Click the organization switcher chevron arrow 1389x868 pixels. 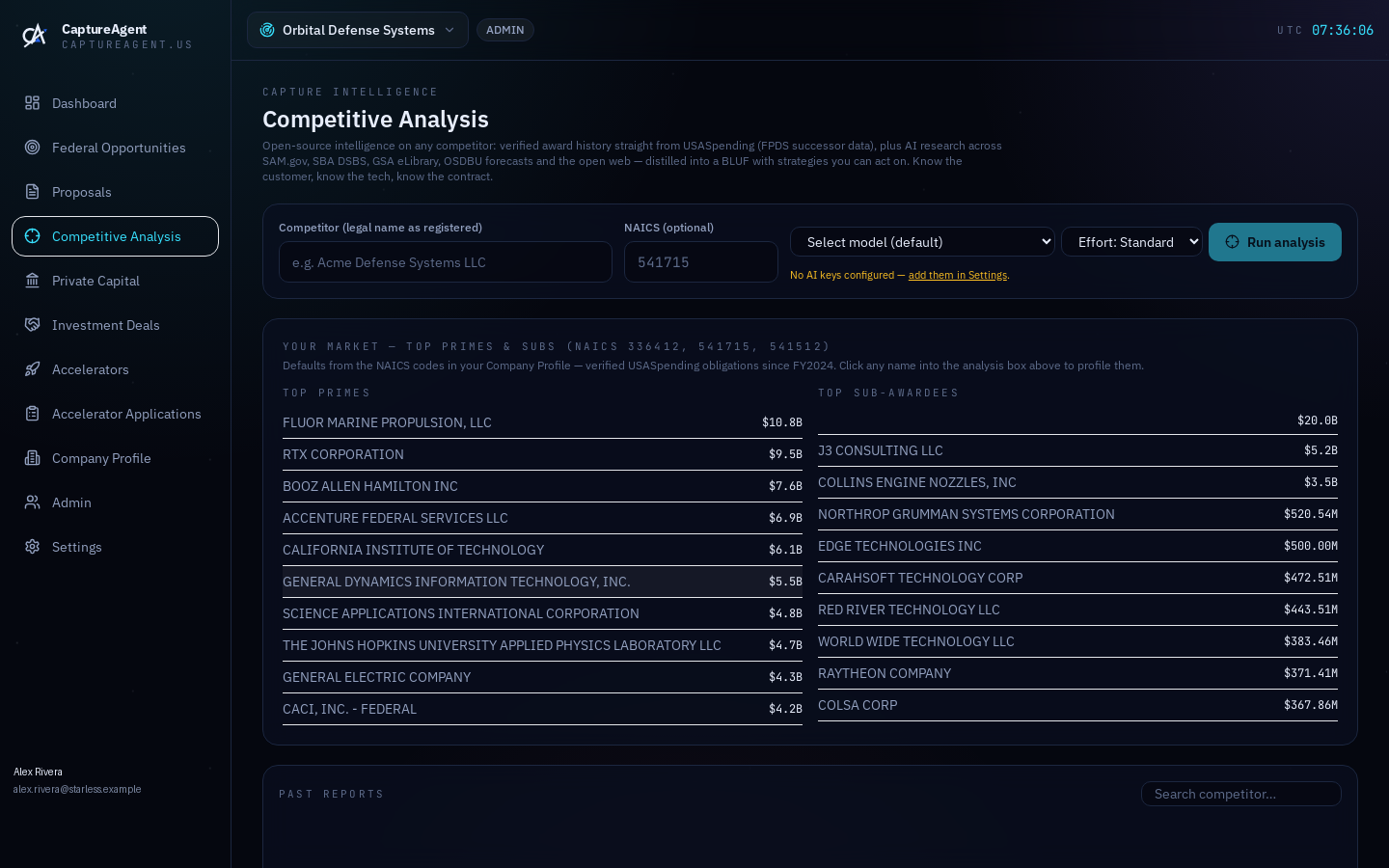(x=449, y=30)
